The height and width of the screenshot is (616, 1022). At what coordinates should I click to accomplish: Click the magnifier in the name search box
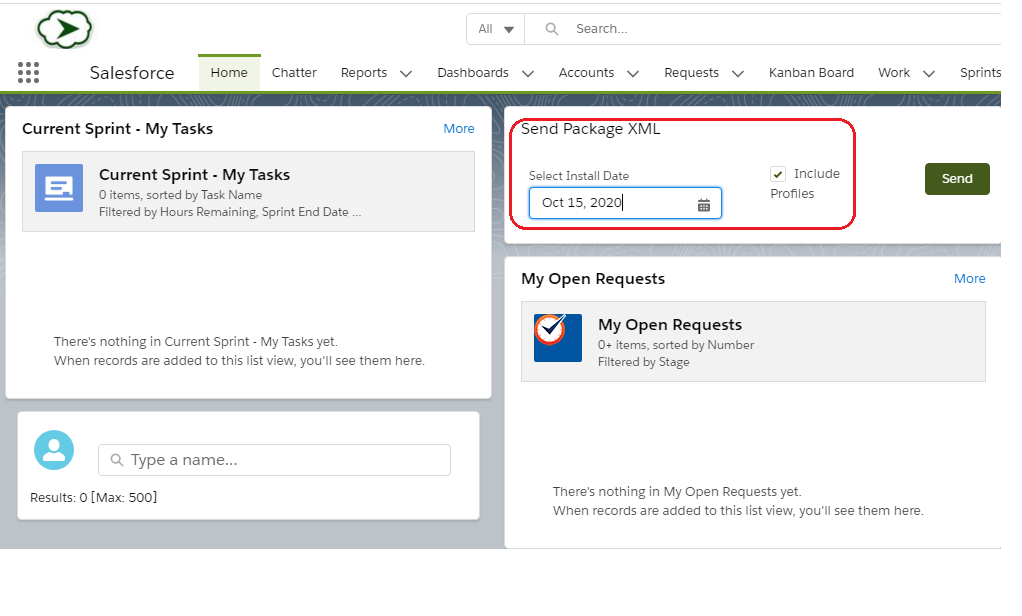pos(116,460)
